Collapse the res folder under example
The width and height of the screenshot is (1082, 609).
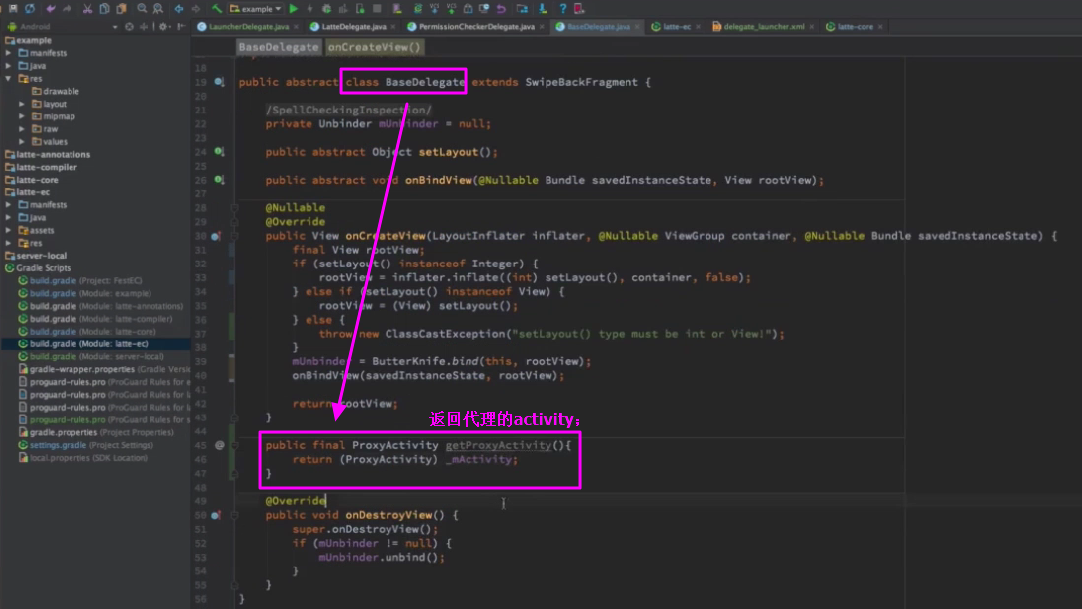(x=9, y=78)
